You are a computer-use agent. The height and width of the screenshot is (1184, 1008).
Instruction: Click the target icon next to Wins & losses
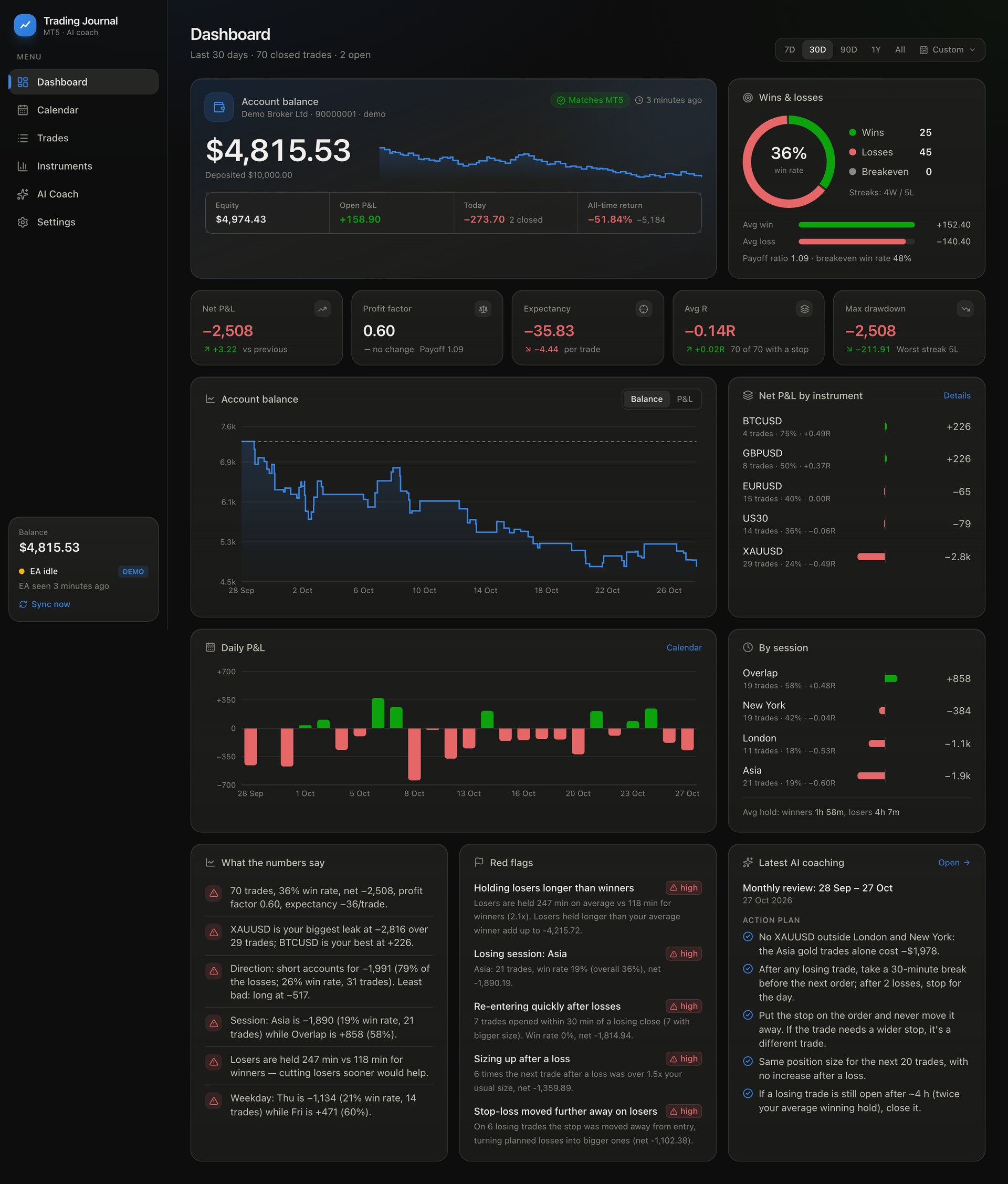click(x=748, y=98)
